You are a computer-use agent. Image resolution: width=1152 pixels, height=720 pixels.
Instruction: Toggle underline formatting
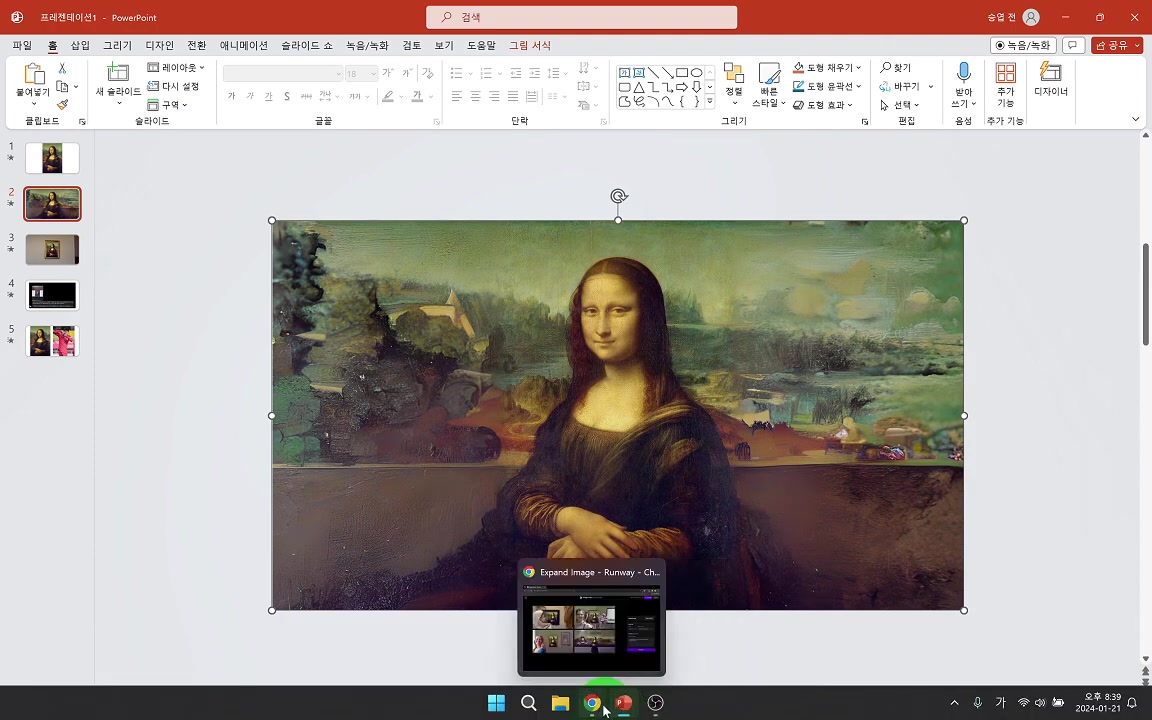pyautogui.click(x=268, y=96)
